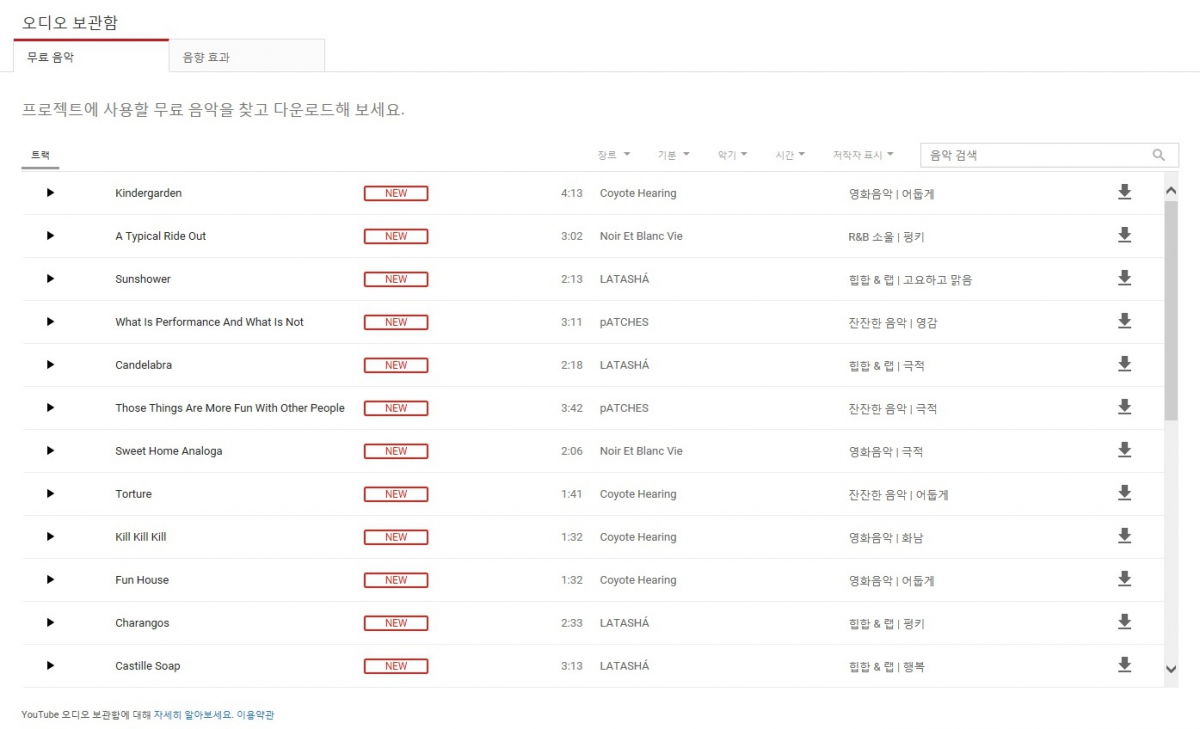Open the 자세히 알아보세요 link
This screenshot has height=729, width=1200.
point(193,715)
